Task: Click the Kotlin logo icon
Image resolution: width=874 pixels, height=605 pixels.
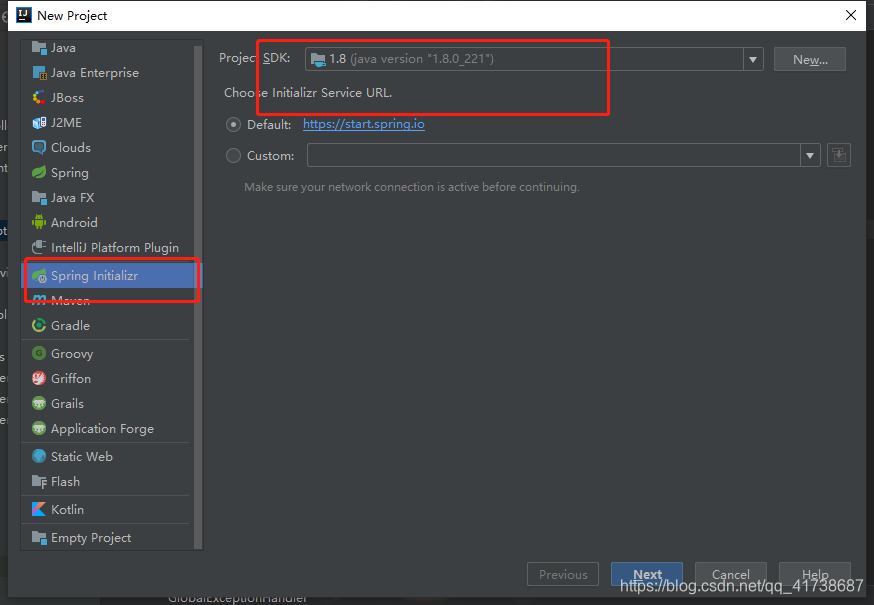Action: pyautogui.click(x=39, y=509)
